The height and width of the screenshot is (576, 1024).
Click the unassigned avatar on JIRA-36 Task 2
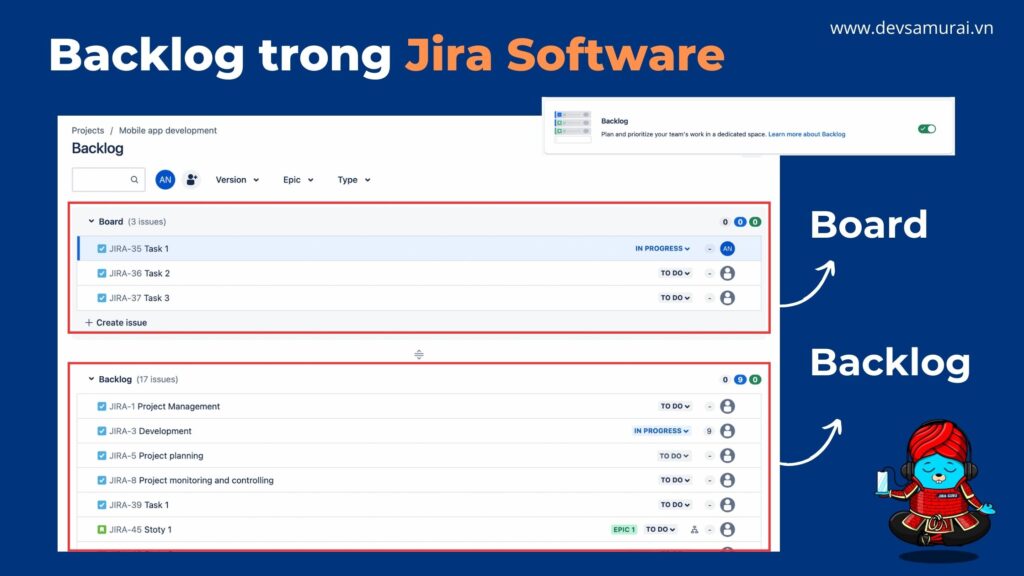tap(727, 272)
